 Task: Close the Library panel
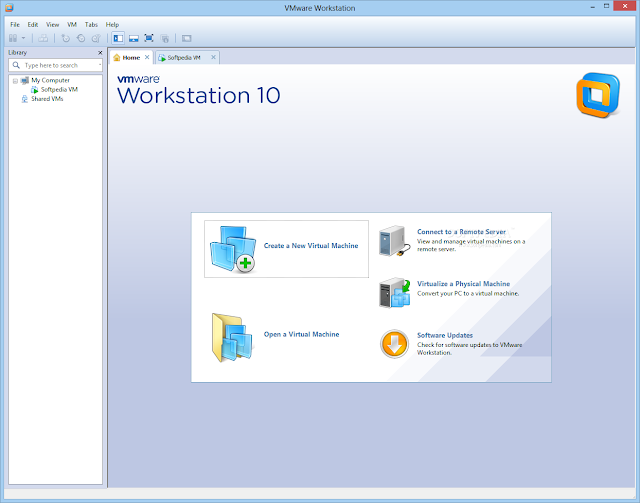(x=100, y=53)
